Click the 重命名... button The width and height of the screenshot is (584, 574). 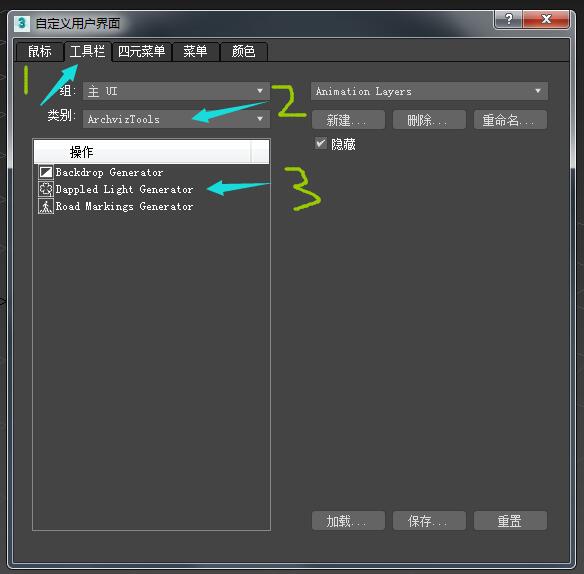pos(510,120)
